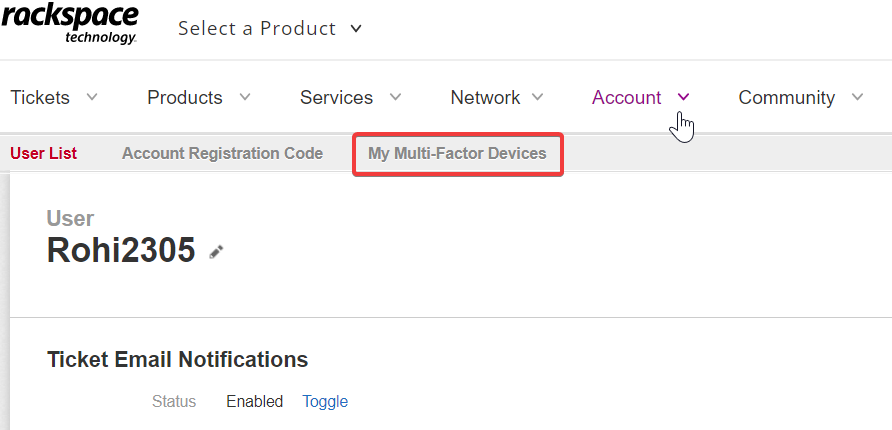Viewport: 892px width, 430px height.
Task: Expand the chevron arrow beside Network
Action: tap(537, 97)
